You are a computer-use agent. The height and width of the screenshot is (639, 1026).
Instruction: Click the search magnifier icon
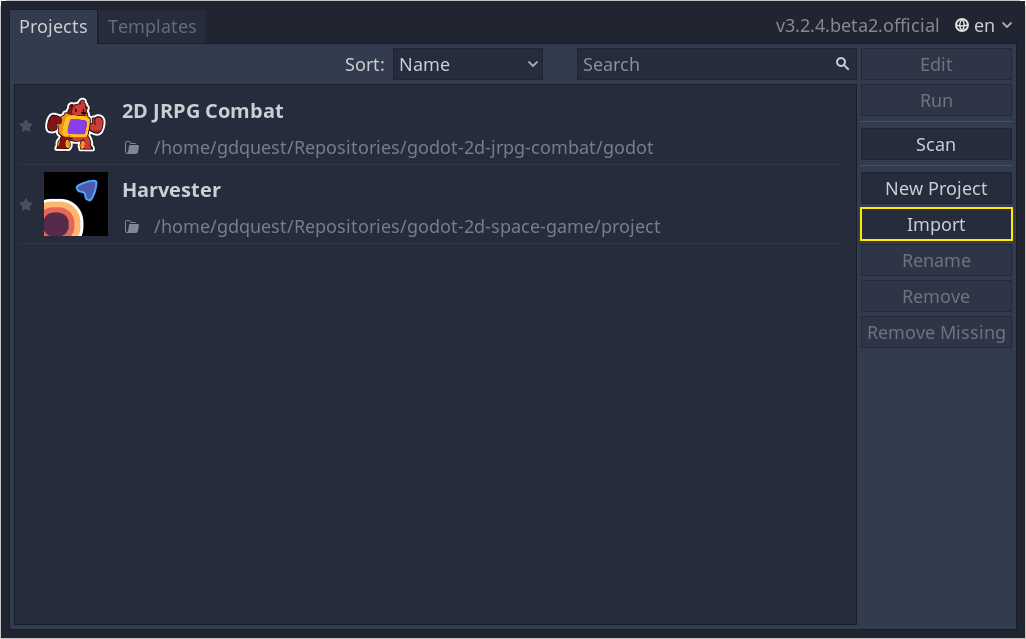click(x=842, y=64)
